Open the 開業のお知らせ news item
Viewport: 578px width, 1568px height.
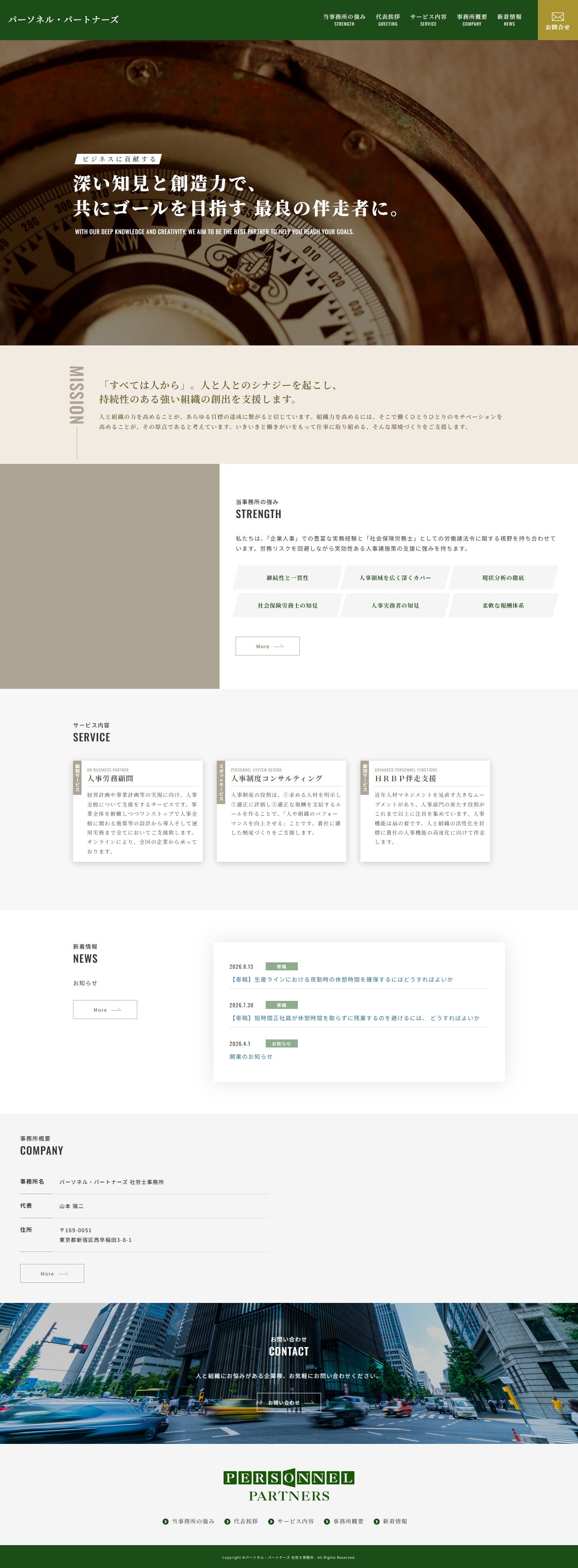point(251,1057)
